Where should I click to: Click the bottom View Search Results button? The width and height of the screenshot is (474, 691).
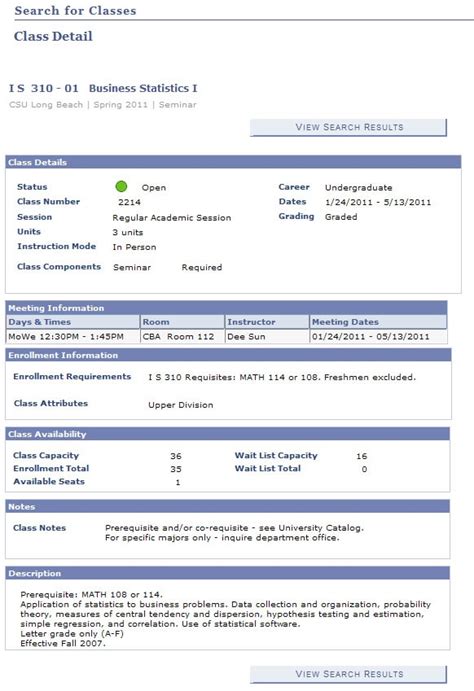348,674
